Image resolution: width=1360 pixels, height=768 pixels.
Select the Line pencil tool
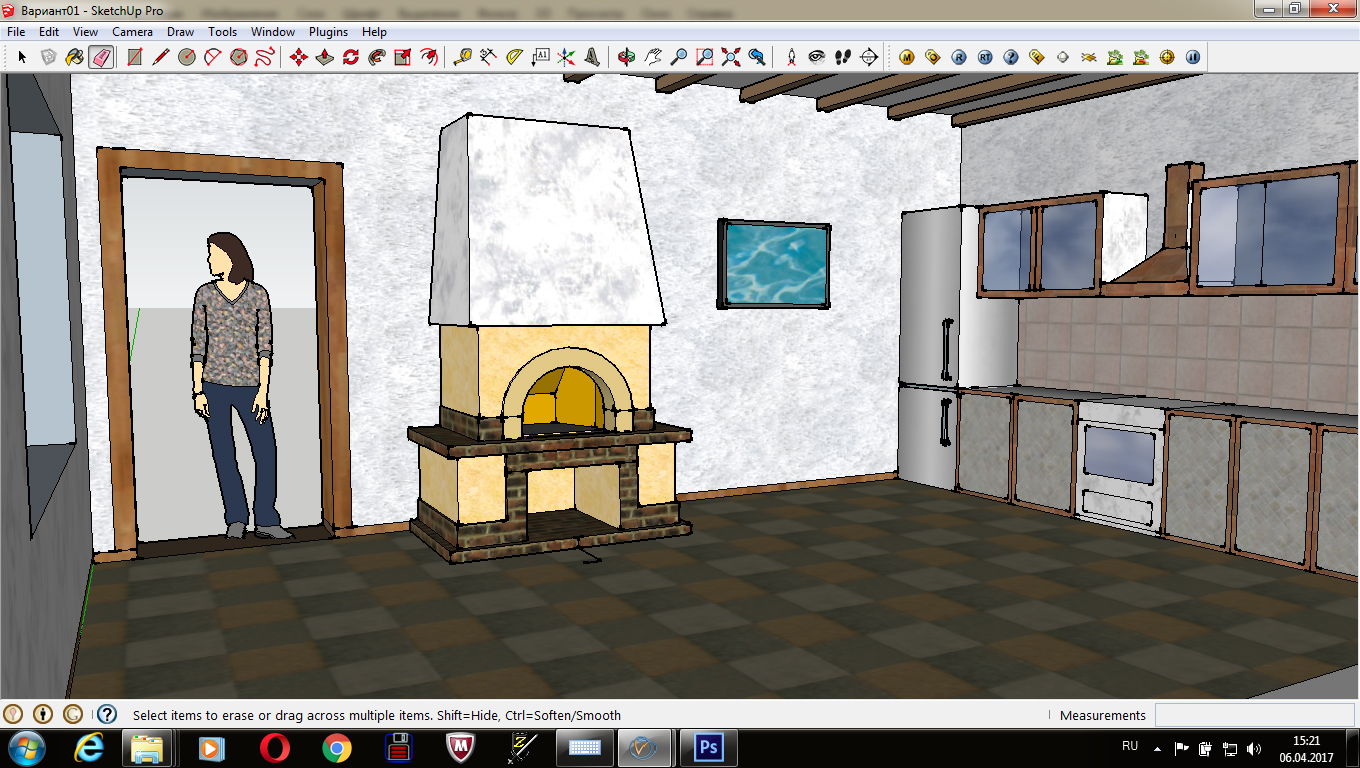pyautogui.click(x=160, y=57)
